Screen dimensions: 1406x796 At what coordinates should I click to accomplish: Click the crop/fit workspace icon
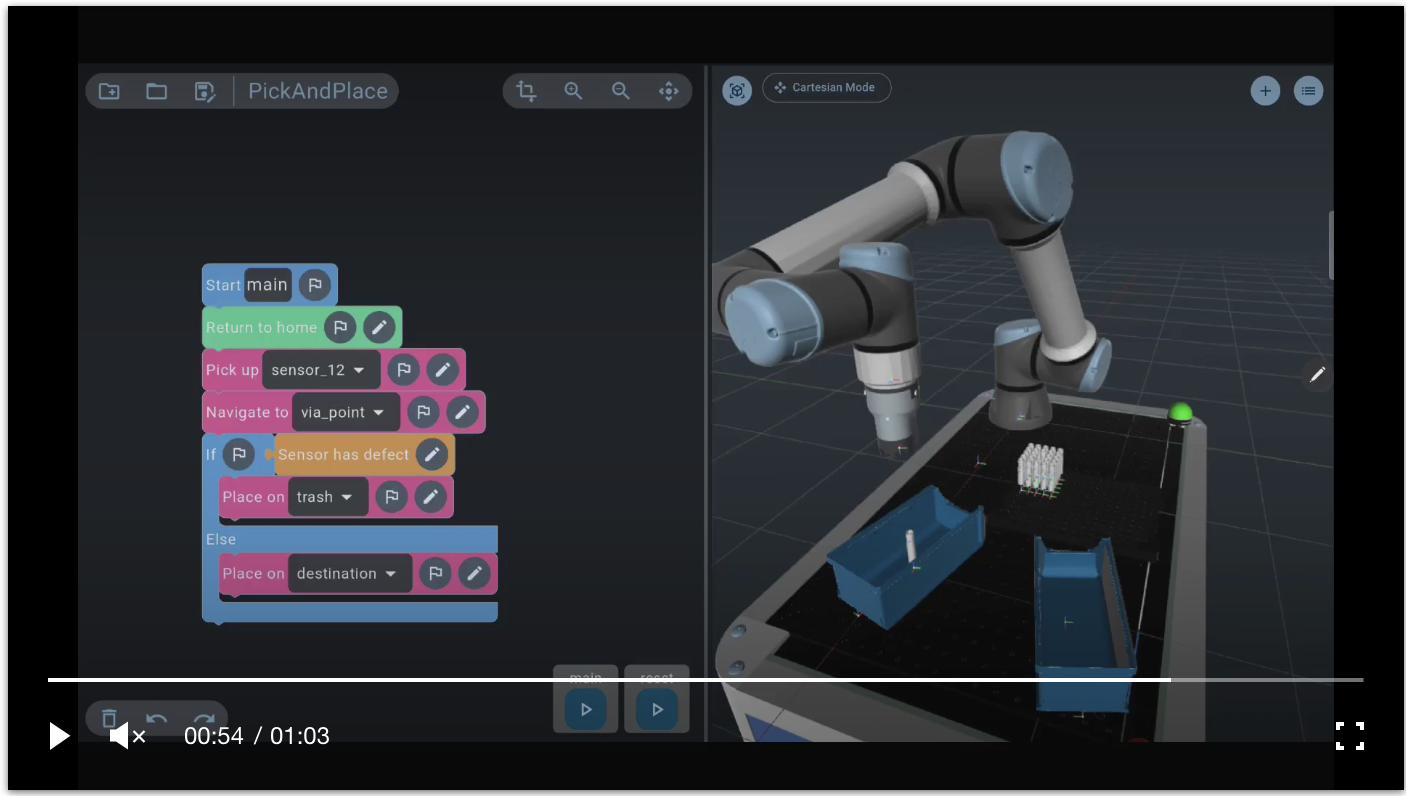526,91
